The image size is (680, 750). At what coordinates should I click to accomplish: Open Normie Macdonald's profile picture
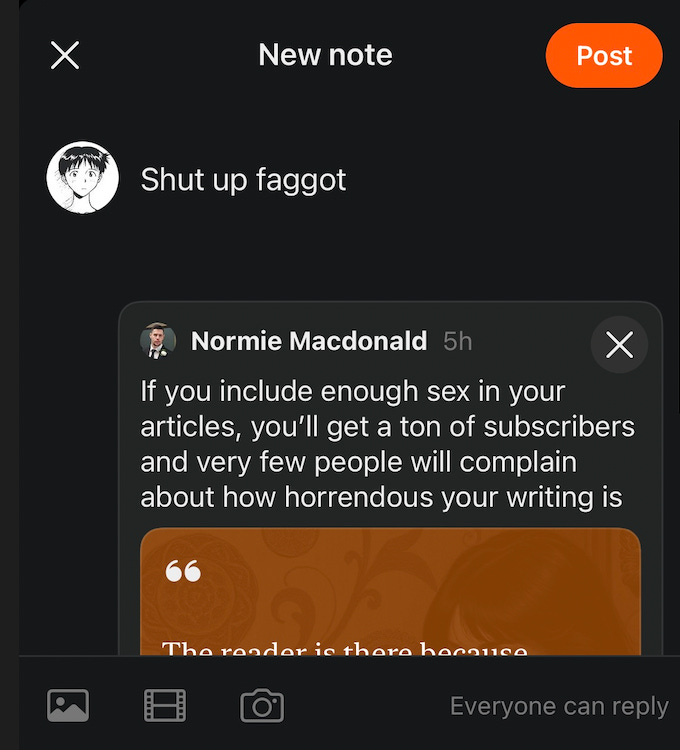[x=158, y=341]
